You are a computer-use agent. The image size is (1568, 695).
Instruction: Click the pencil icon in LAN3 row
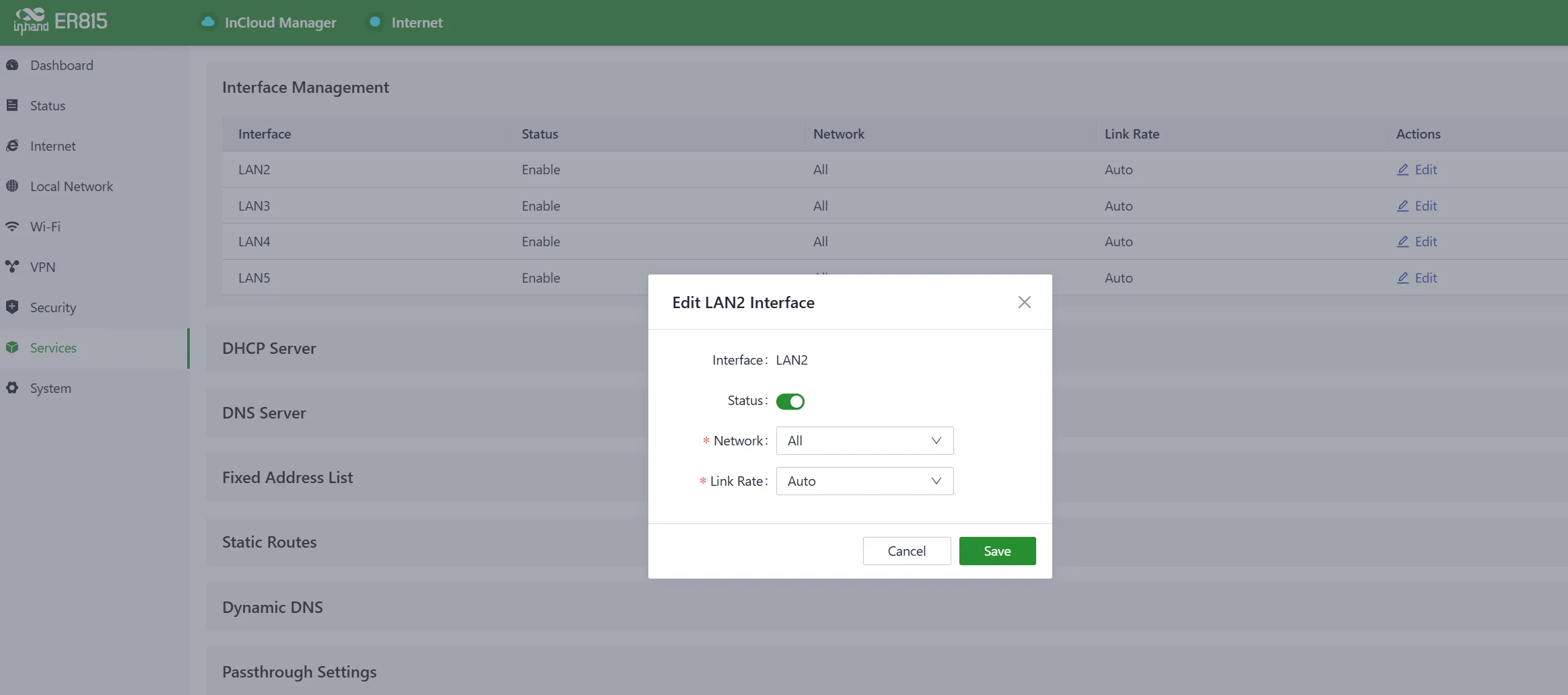[x=1403, y=206]
